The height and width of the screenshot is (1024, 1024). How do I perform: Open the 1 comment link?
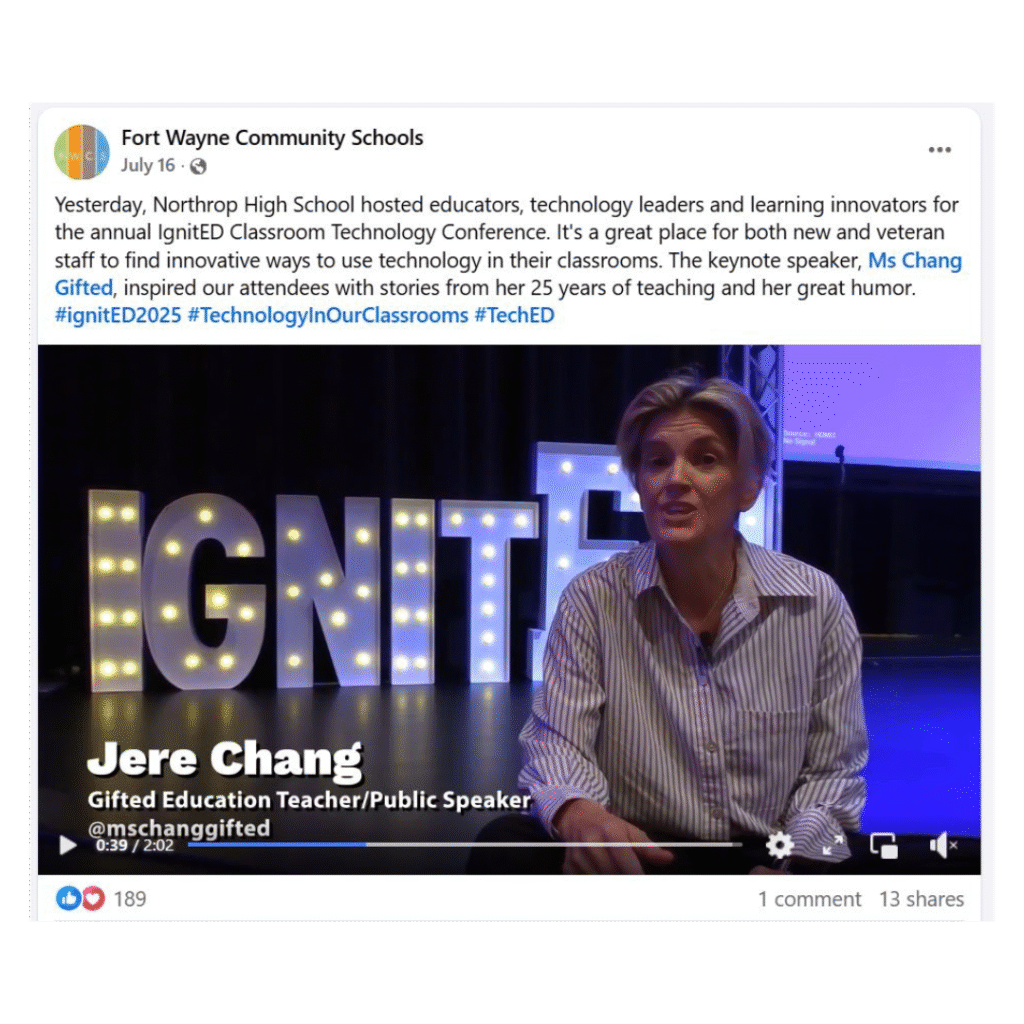pos(809,899)
